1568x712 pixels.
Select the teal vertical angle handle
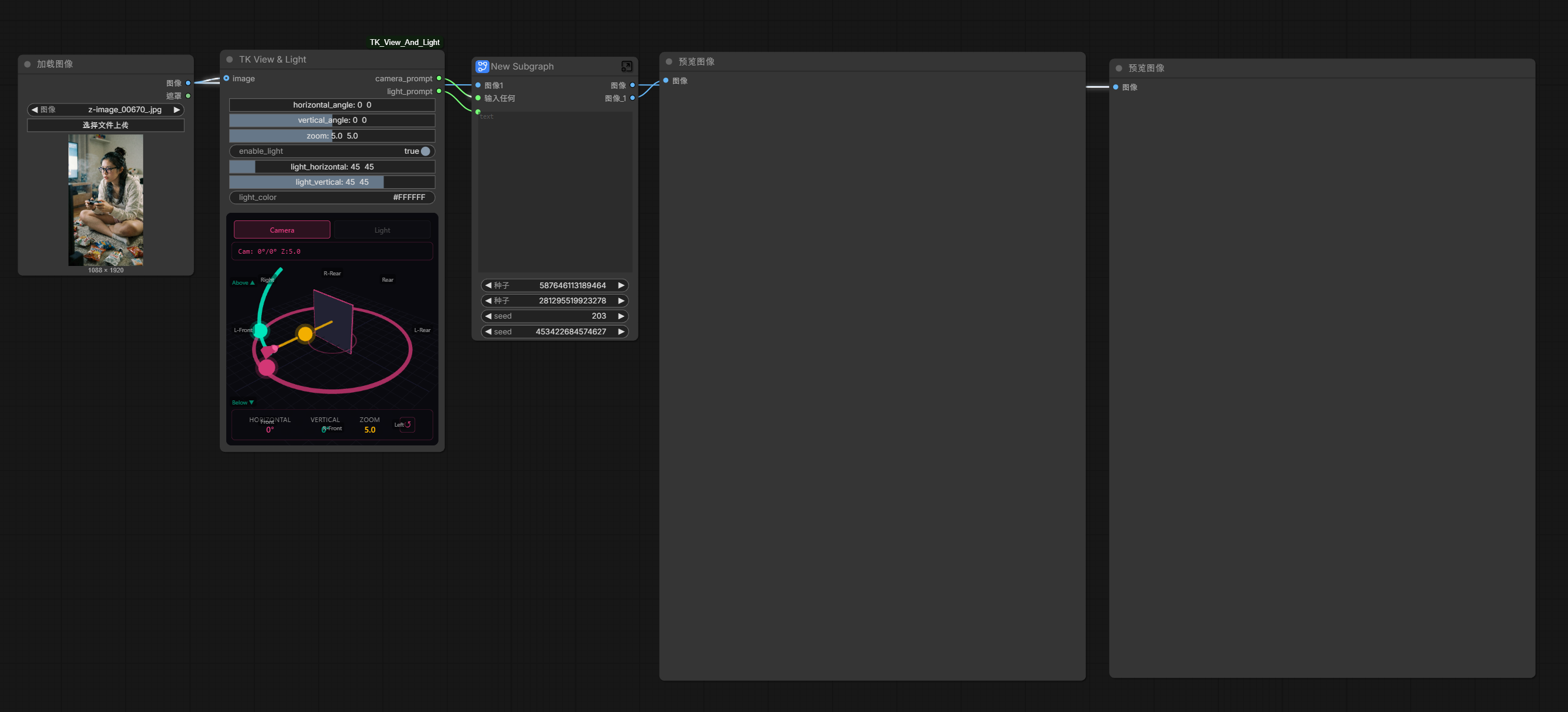260,330
